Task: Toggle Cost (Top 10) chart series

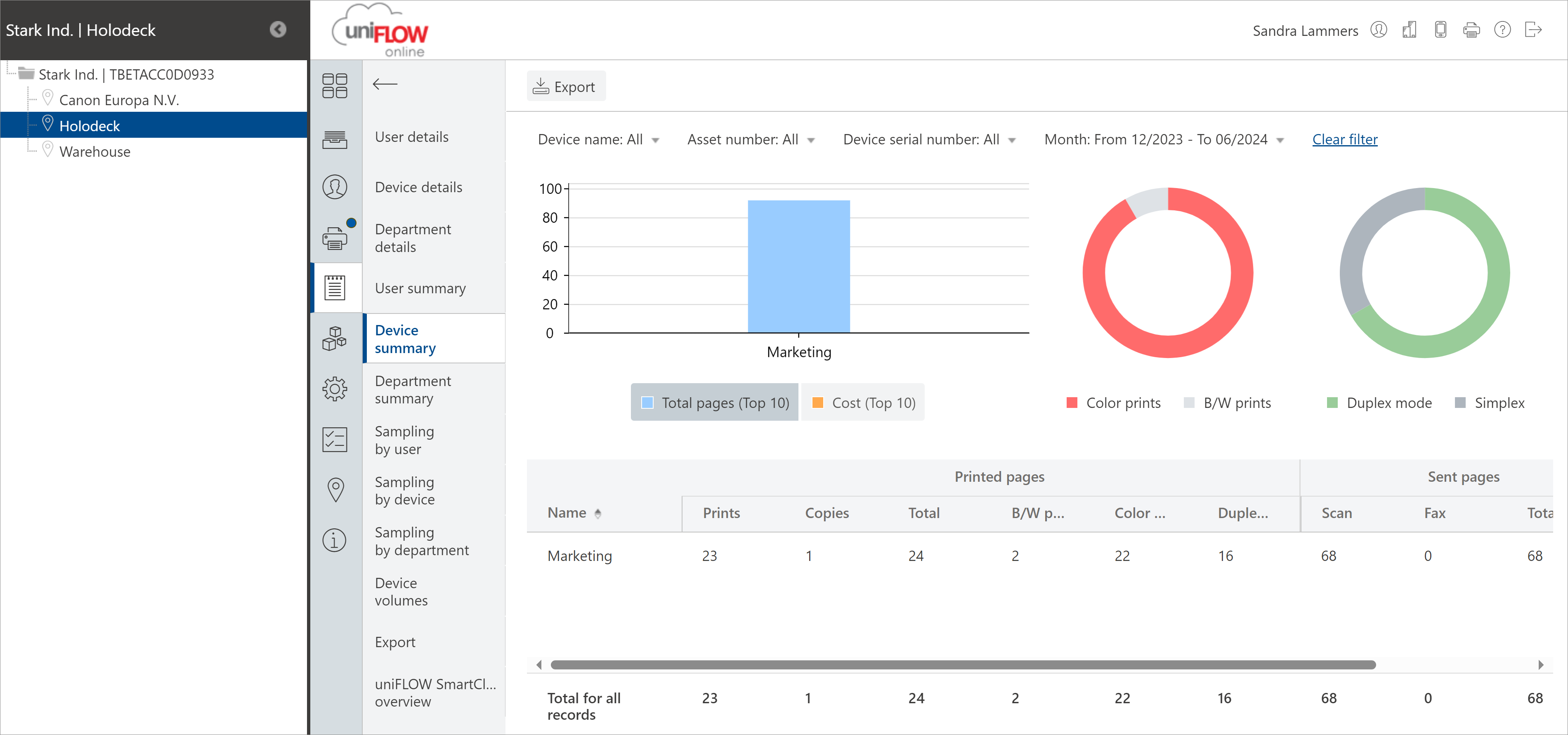Action: [x=863, y=403]
